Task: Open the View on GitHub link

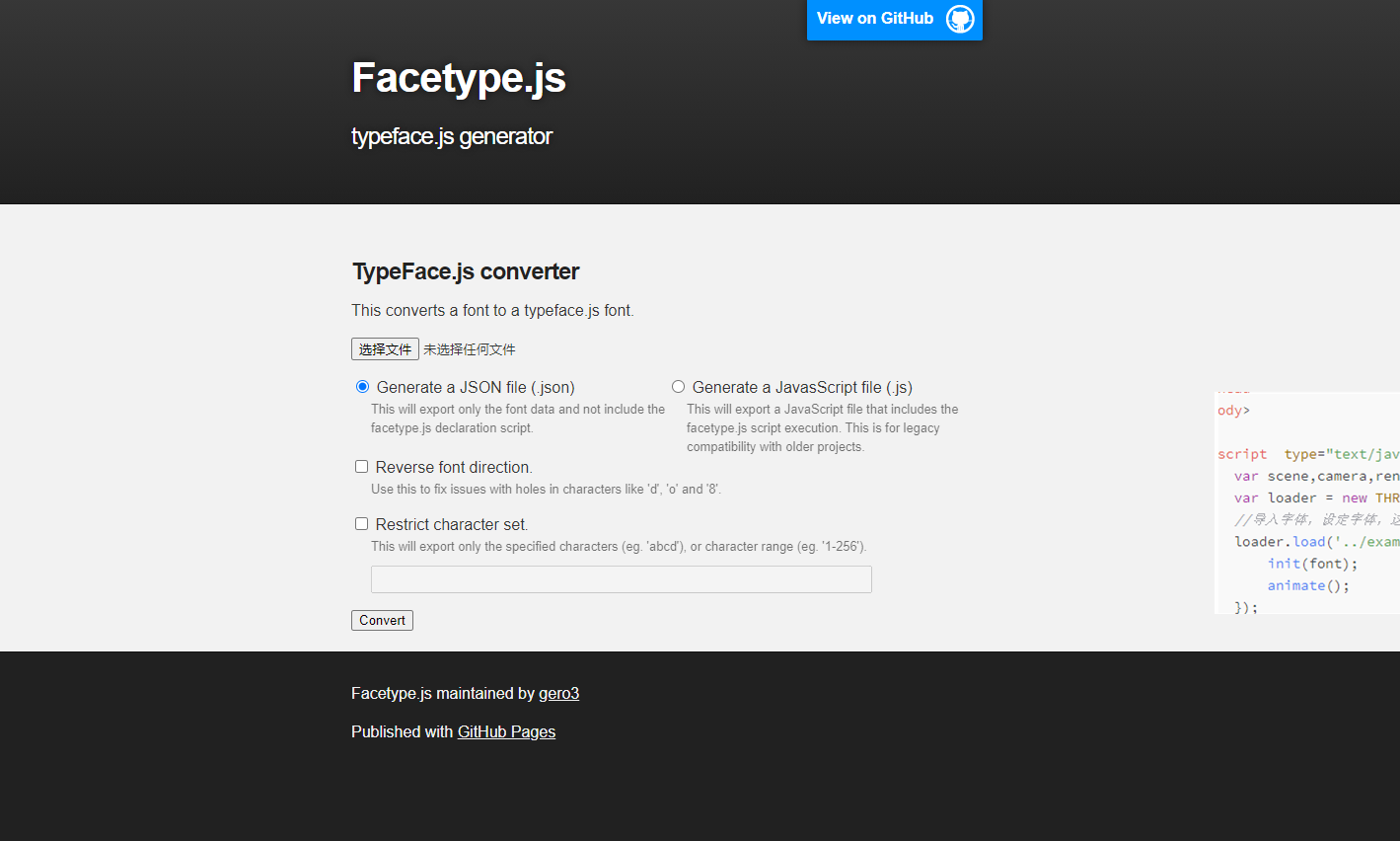Action: click(x=894, y=19)
